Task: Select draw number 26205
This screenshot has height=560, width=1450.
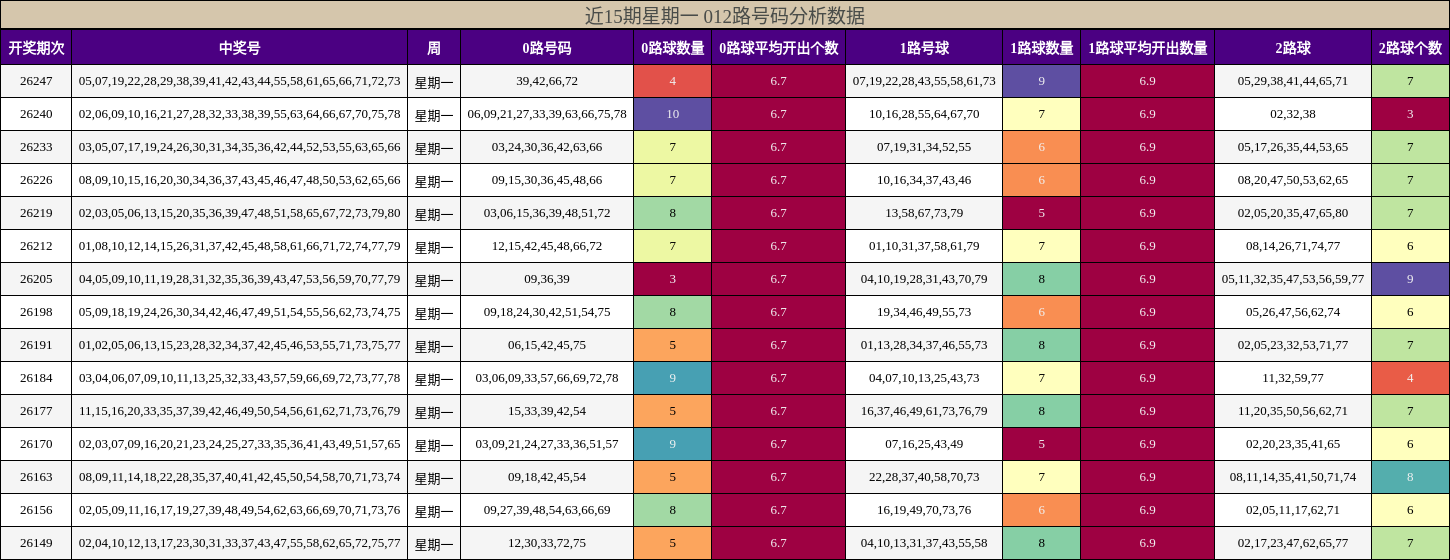Action: click(36, 279)
